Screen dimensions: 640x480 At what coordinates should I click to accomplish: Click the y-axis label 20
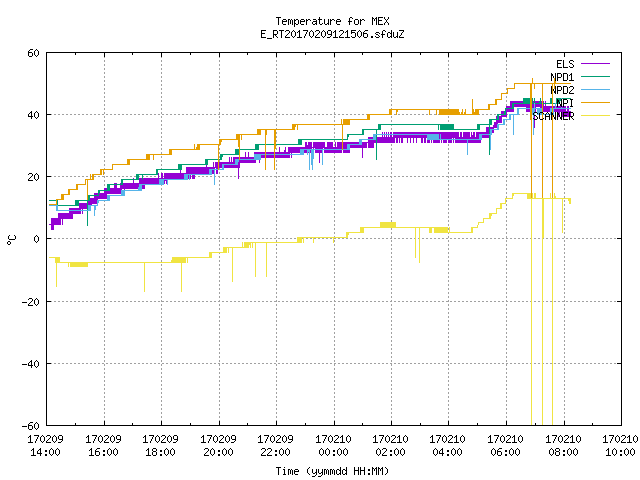pos(33,177)
